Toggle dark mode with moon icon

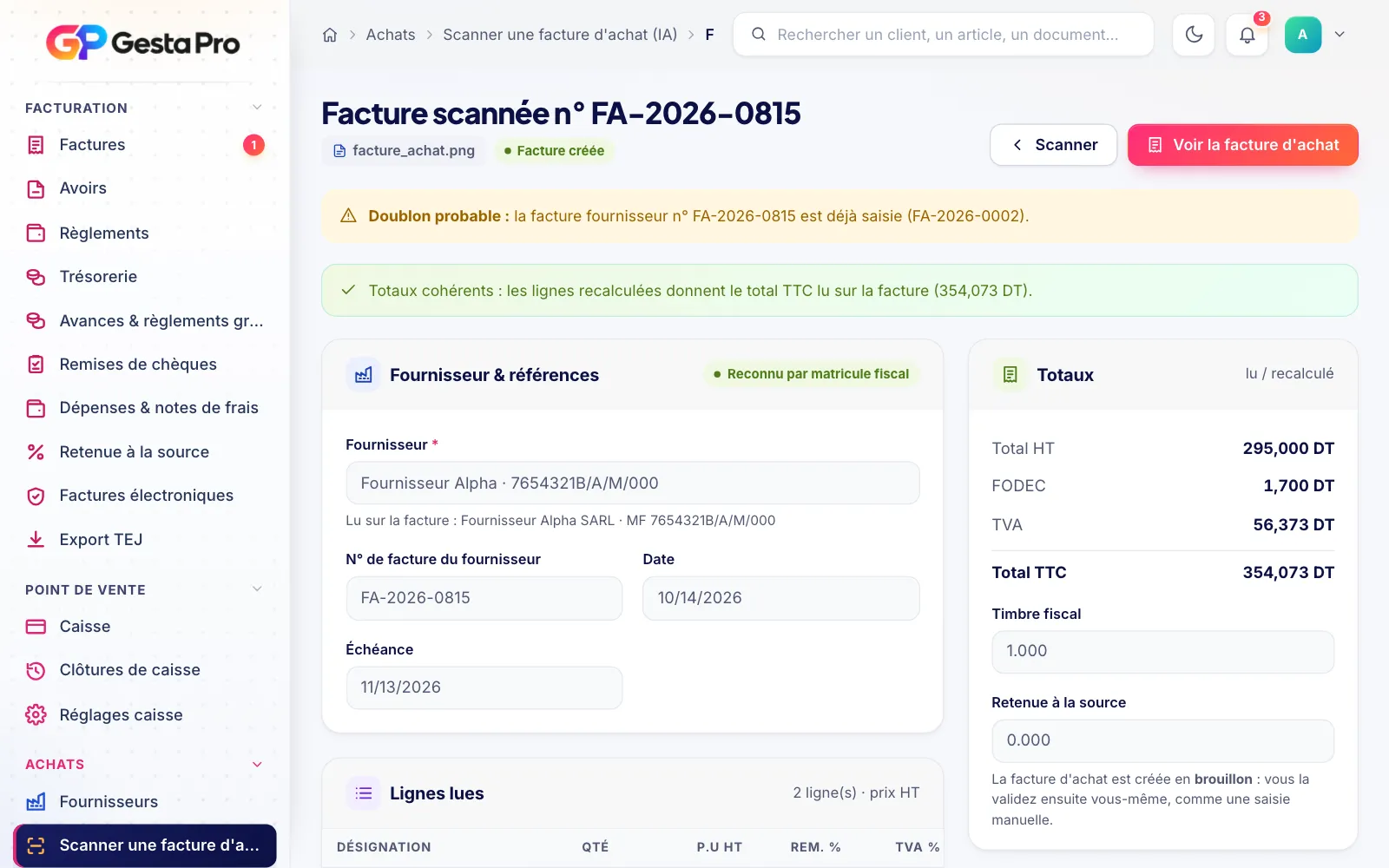coord(1194,35)
